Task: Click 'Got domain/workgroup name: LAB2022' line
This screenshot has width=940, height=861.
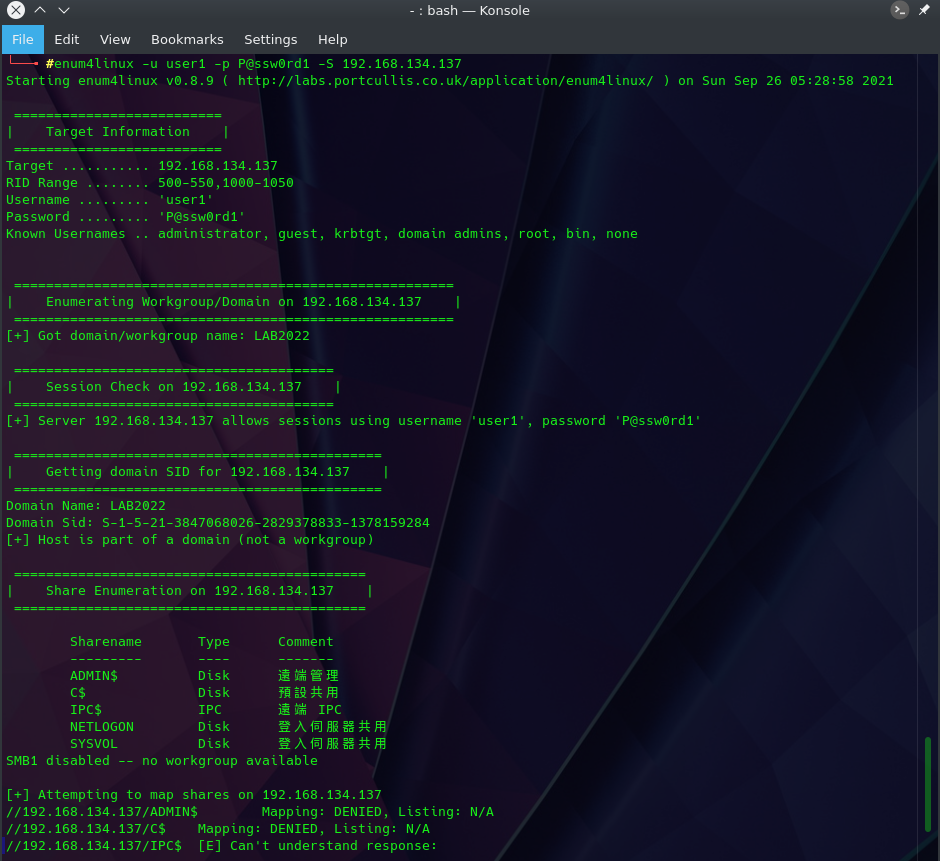Action: [158, 335]
